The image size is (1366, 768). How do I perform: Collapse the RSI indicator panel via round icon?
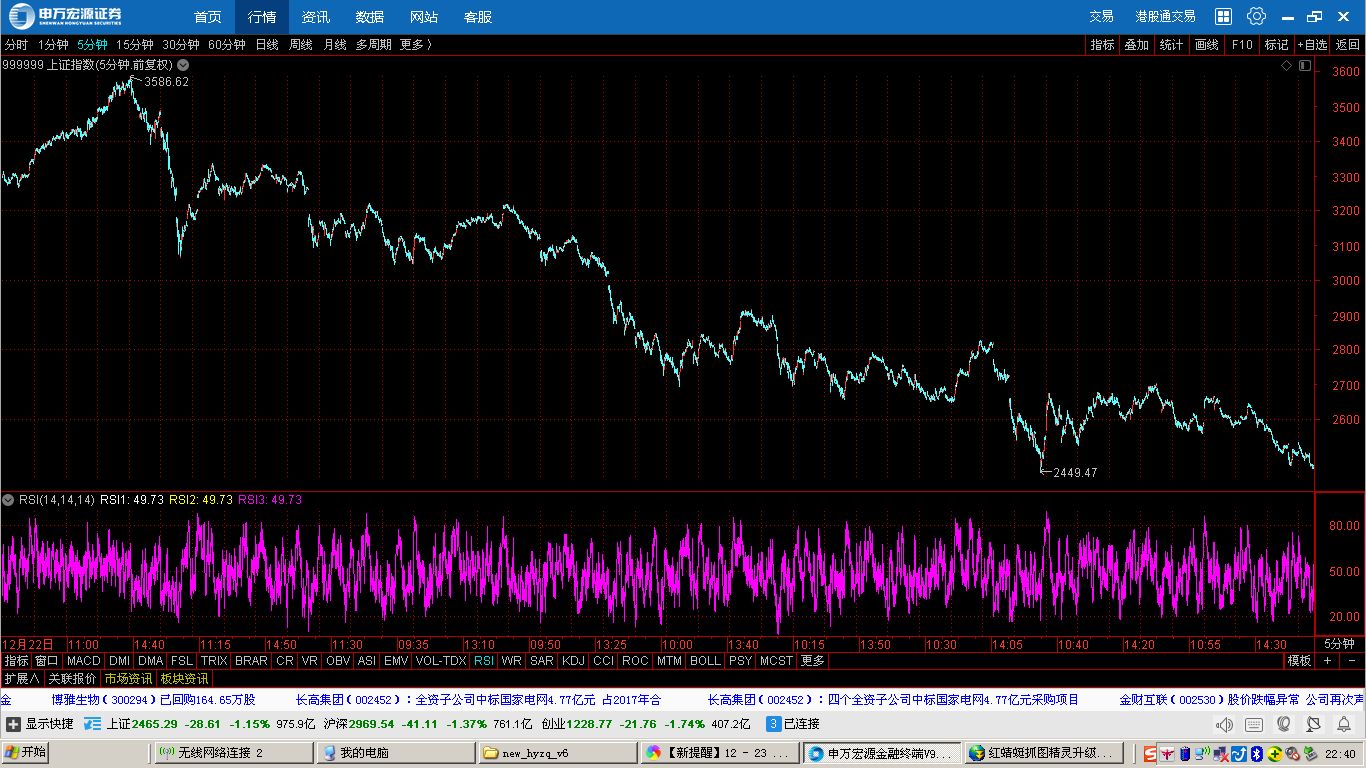[8, 500]
